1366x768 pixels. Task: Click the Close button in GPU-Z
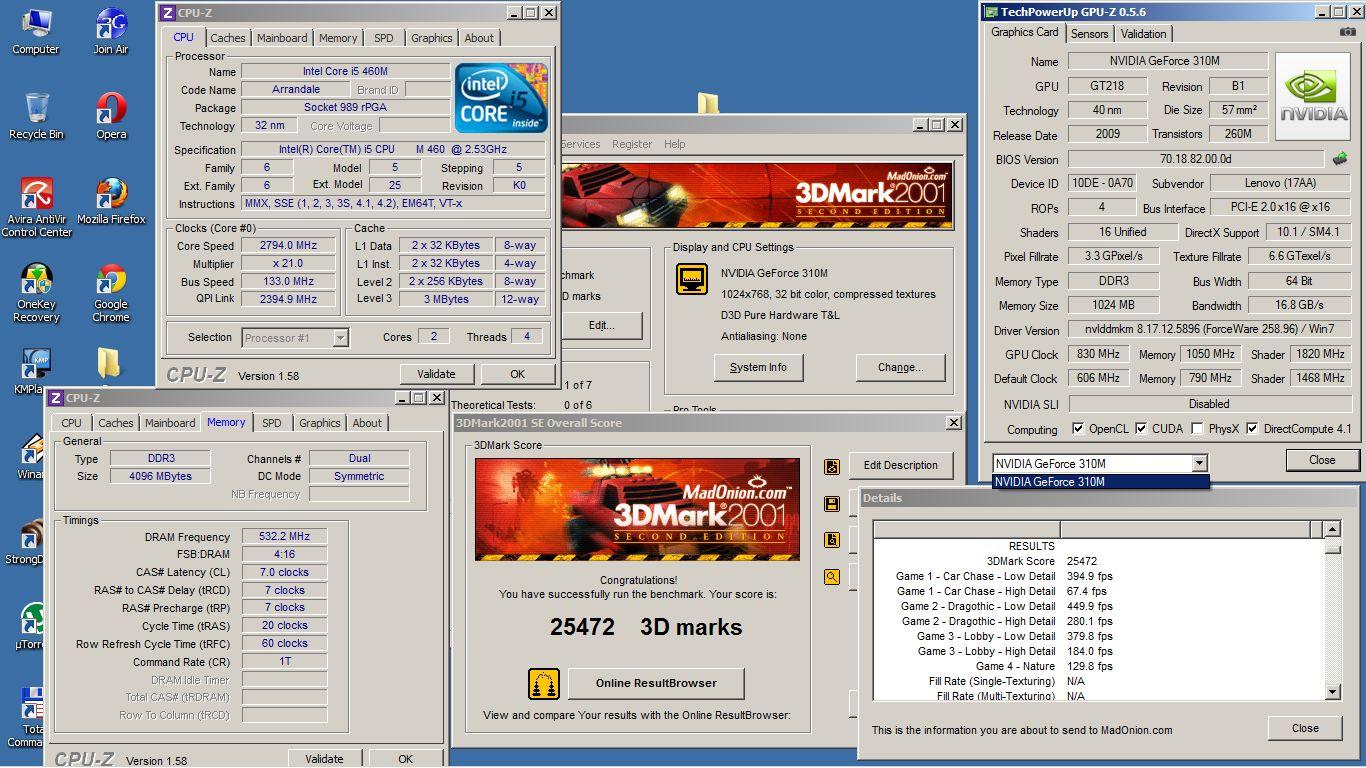pyautogui.click(x=1322, y=460)
